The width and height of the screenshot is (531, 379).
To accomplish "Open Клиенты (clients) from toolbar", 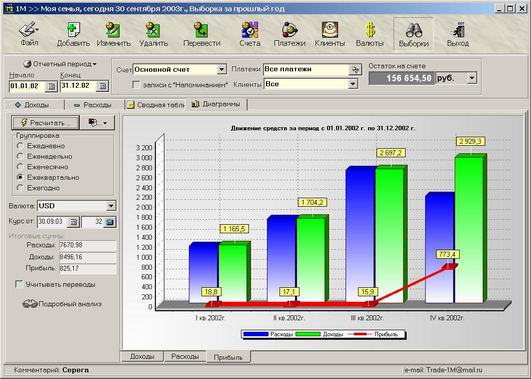I will click(x=330, y=34).
